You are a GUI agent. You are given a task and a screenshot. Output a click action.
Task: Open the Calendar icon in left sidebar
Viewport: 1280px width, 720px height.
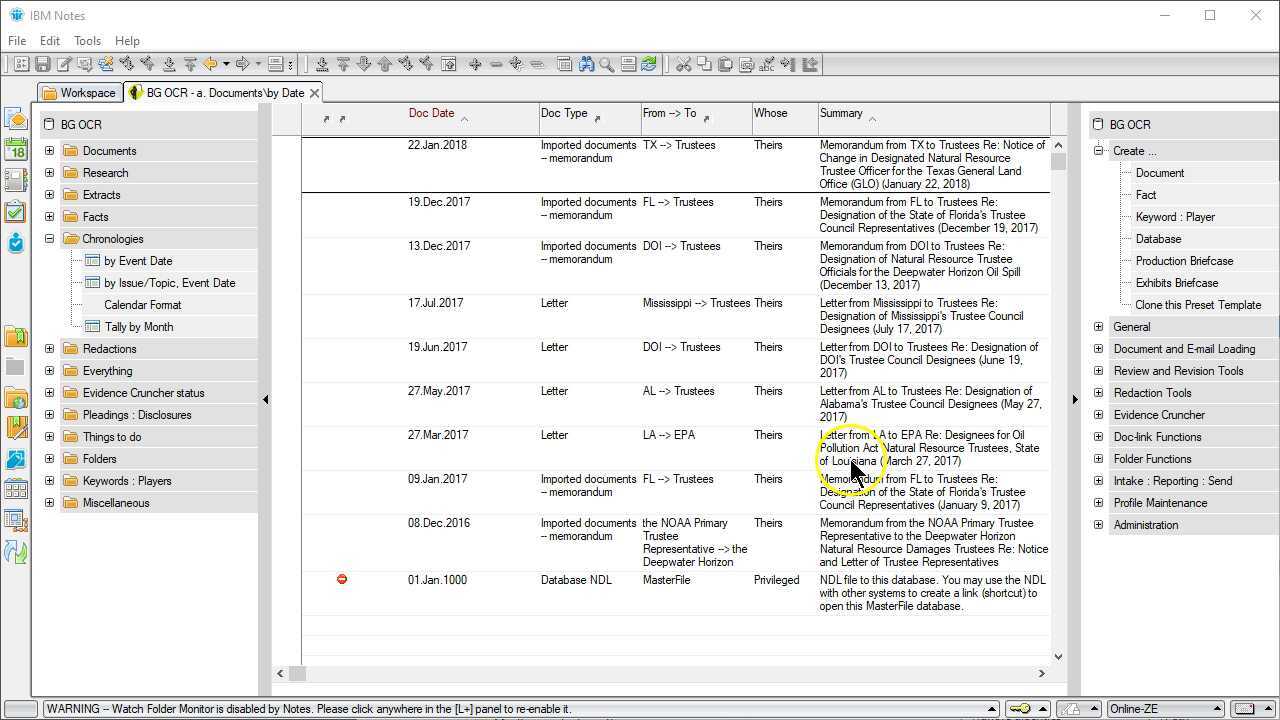(x=15, y=150)
